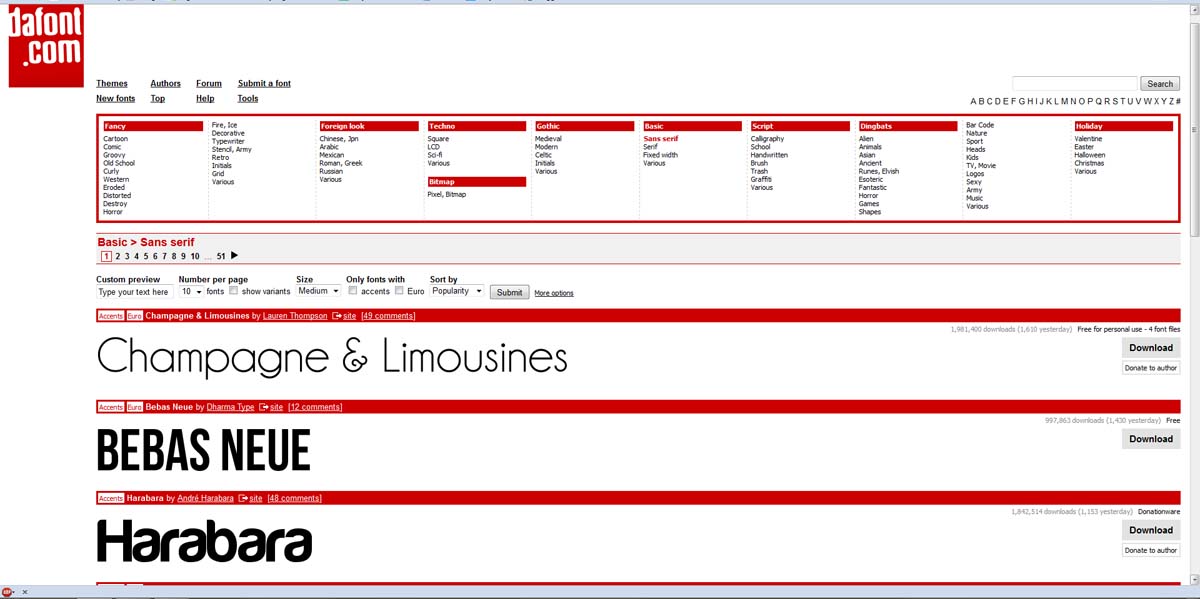Open the Size Medium dropdown
This screenshot has height=599, width=1200.
[318, 291]
